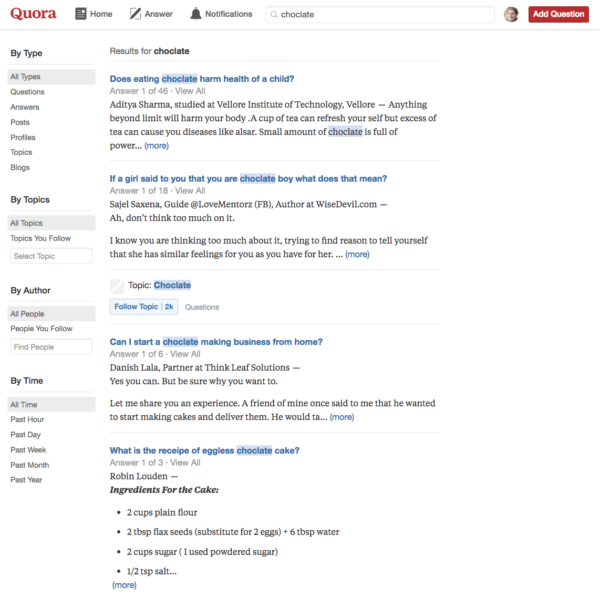Open the choclate boy question
Screen dimensions: 600x599
tap(248, 179)
